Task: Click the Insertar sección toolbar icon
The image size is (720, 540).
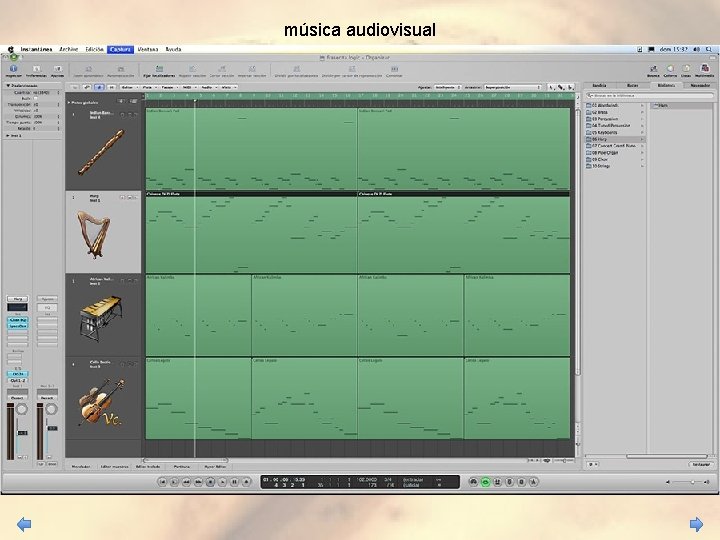Action: coord(252,69)
